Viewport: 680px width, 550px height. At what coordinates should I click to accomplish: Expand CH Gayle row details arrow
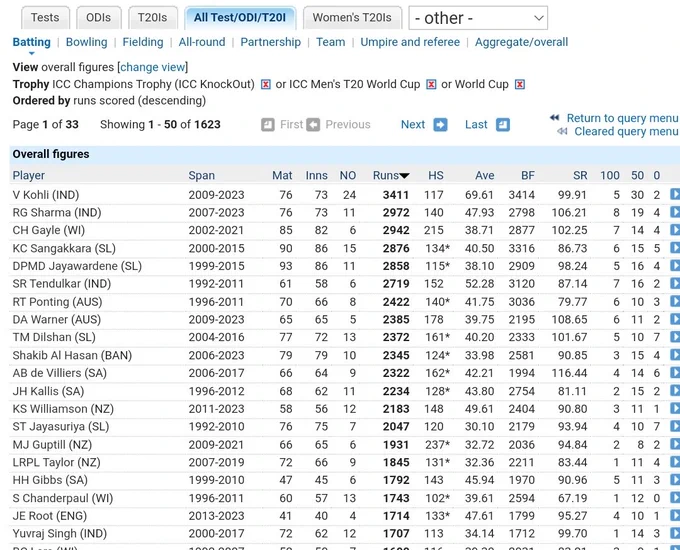tap(675, 230)
